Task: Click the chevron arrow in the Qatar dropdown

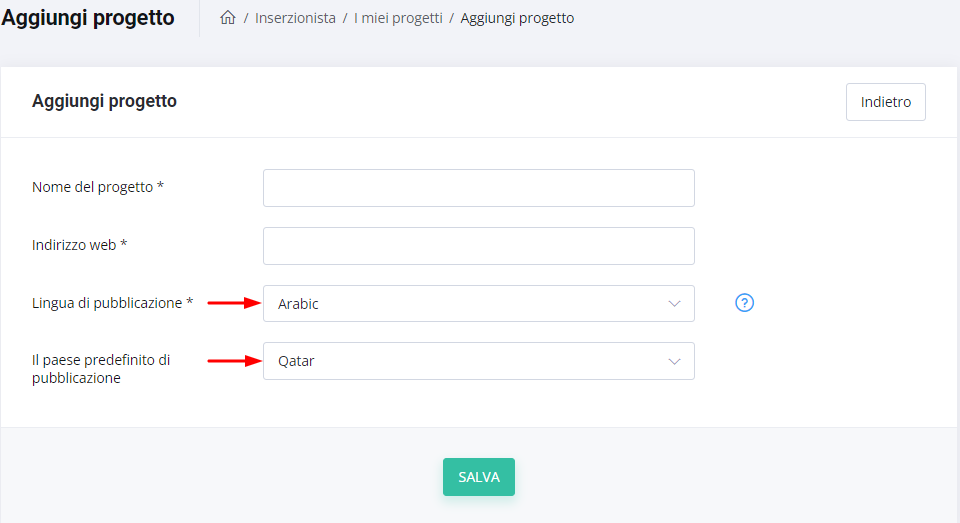Action: click(x=674, y=361)
